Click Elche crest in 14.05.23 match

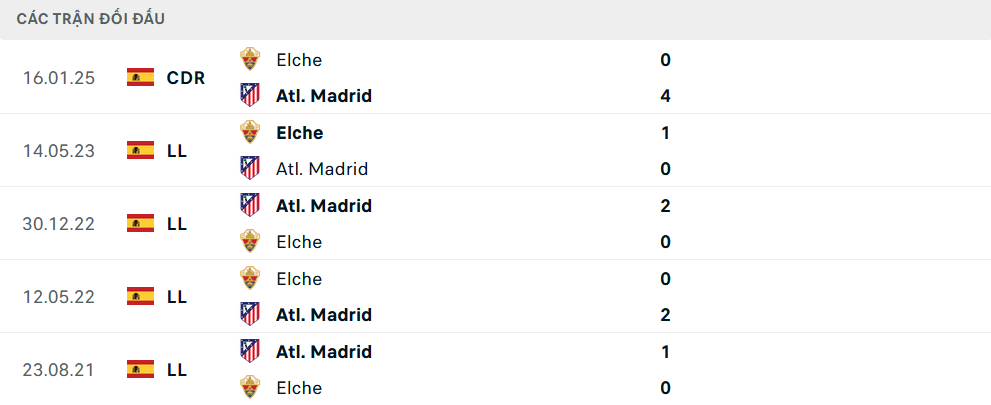click(x=250, y=133)
